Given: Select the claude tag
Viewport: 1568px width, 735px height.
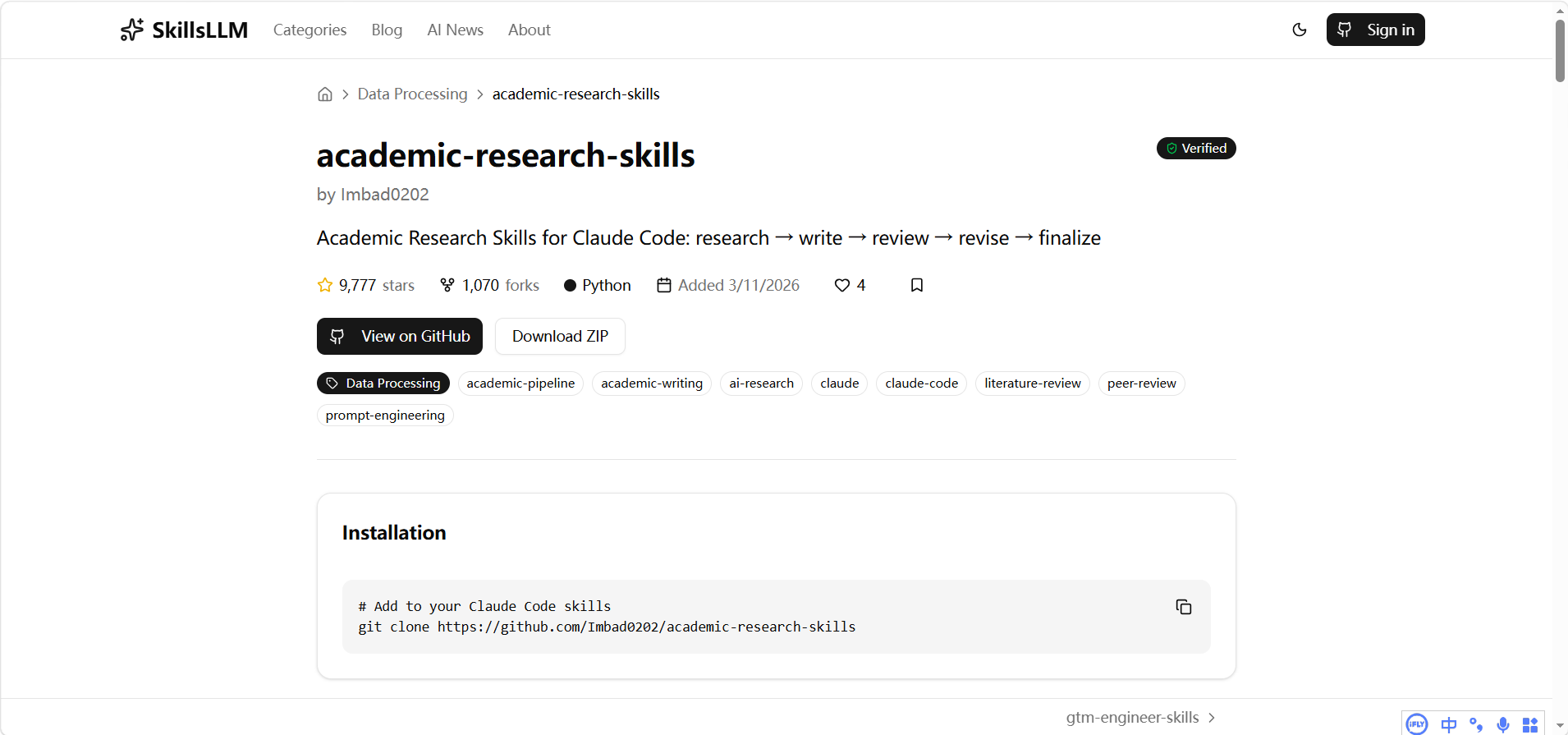Looking at the screenshot, I should point(839,384).
